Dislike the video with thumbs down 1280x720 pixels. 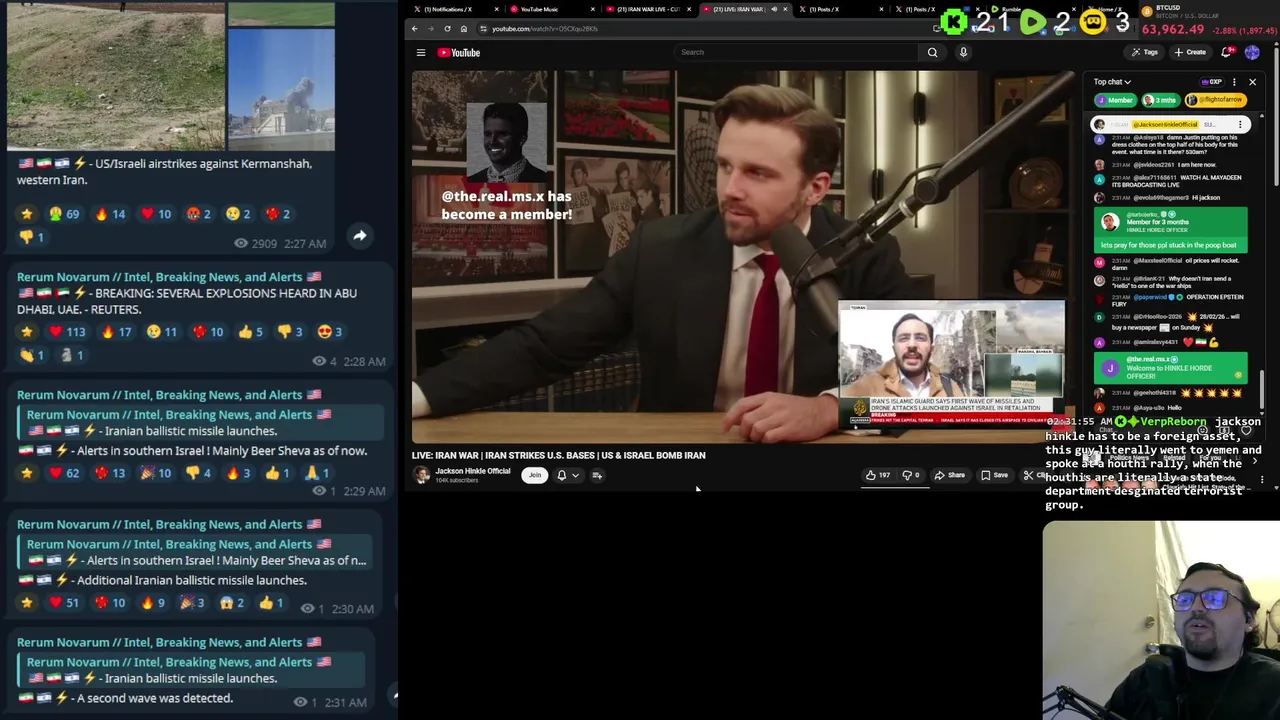coord(911,475)
